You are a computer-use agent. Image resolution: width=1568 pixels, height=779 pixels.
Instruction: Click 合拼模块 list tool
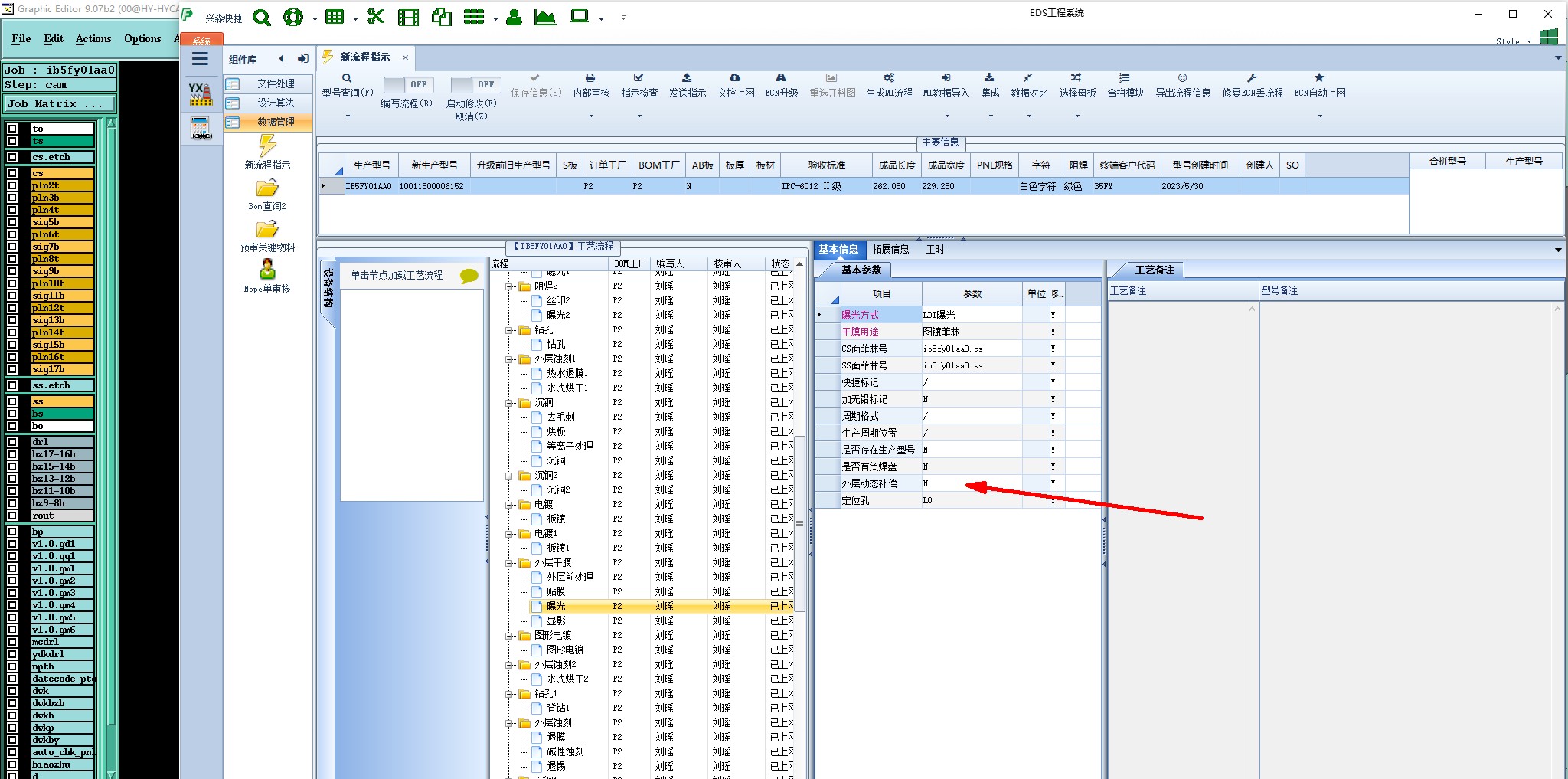pyautogui.click(x=1125, y=85)
